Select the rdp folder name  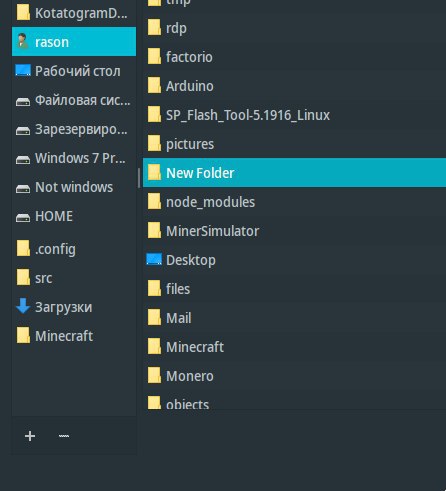(176, 28)
